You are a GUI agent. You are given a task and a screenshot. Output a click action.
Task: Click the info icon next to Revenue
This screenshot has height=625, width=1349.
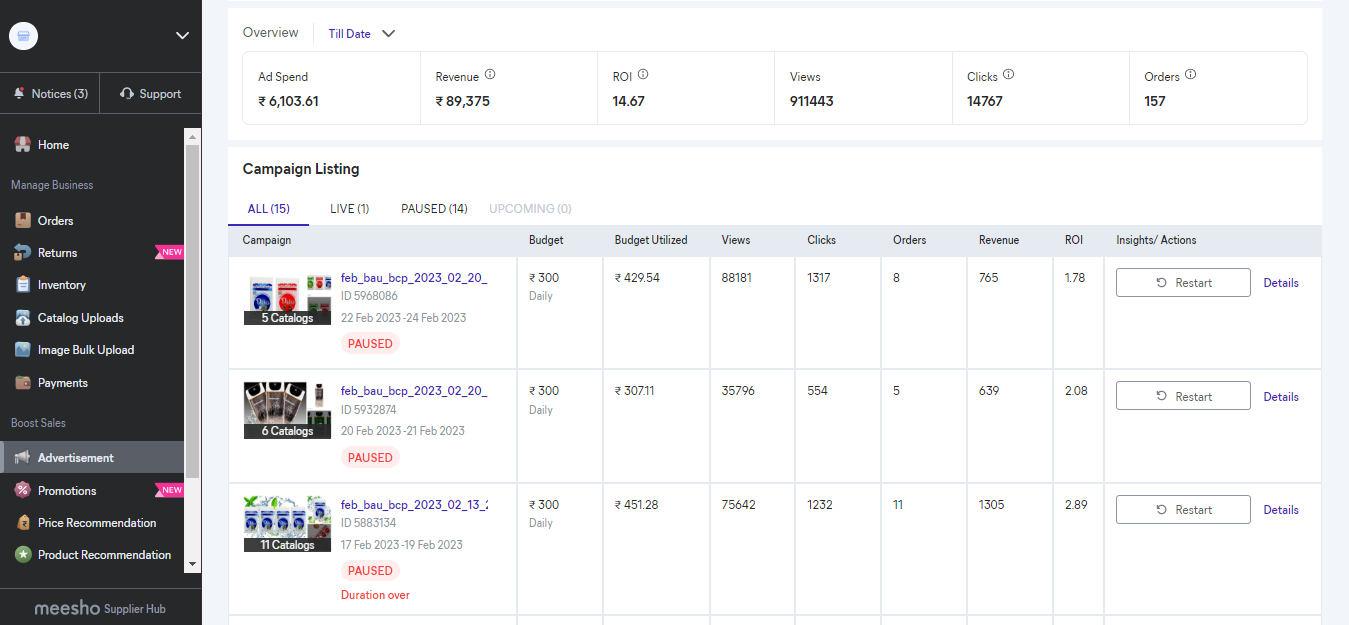[490, 73]
